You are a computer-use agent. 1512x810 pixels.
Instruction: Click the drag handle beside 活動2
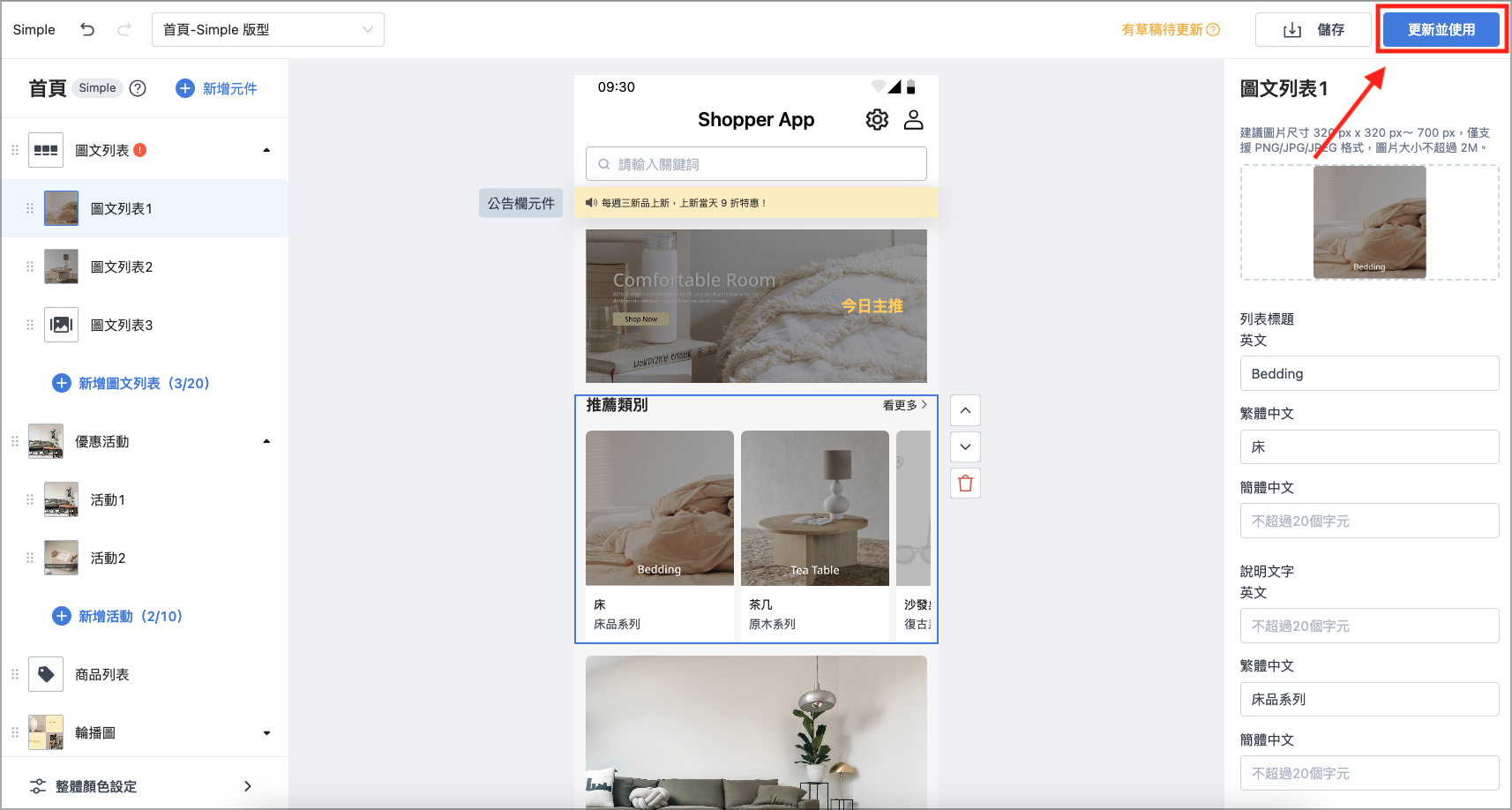pos(30,558)
